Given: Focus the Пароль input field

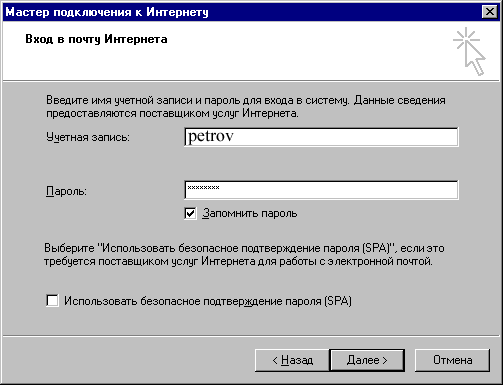Looking at the screenshot, I should click(321, 190).
